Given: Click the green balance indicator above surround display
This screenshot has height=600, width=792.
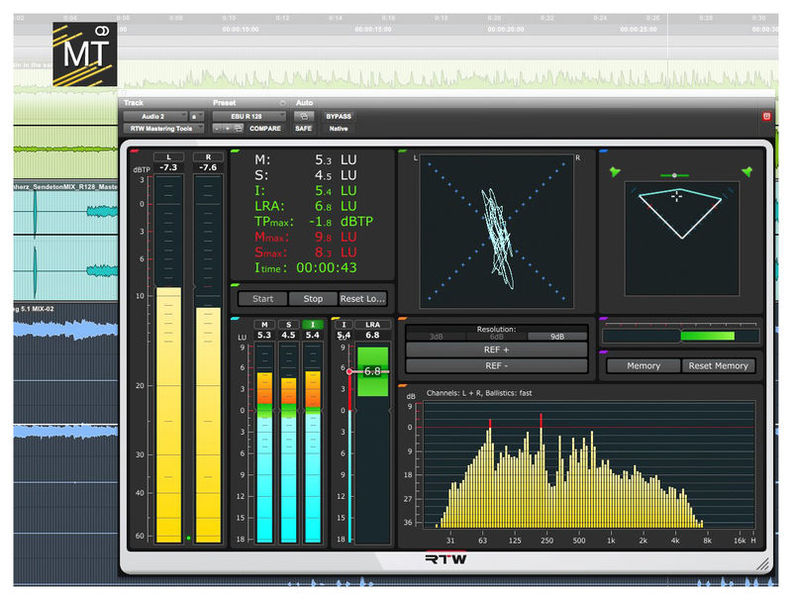Looking at the screenshot, I should pos(674,175).
